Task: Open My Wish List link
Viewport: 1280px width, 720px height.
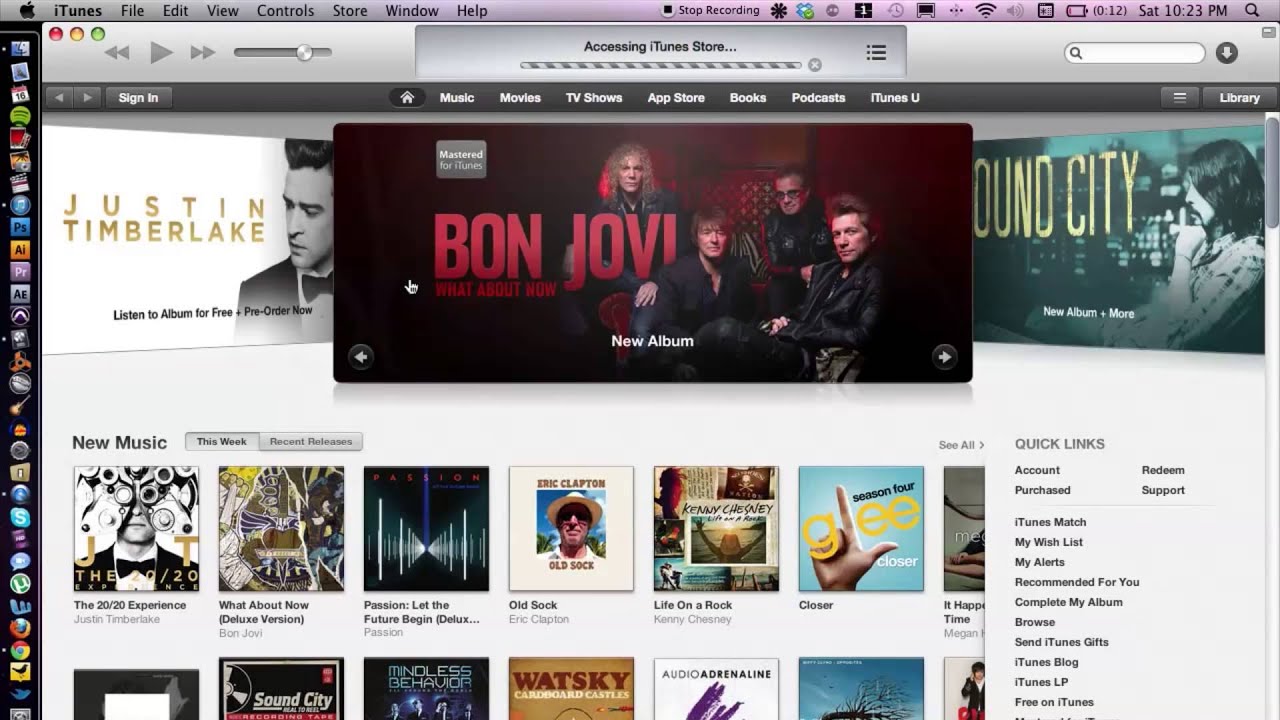Action: (1049, 542)
